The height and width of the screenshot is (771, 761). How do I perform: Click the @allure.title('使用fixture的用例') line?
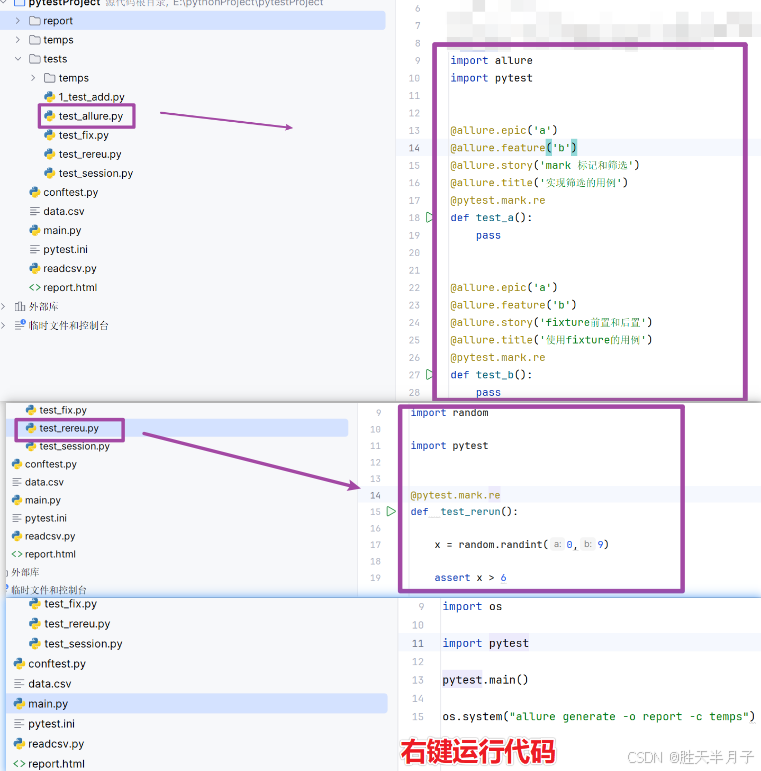[x=551, y=340]
